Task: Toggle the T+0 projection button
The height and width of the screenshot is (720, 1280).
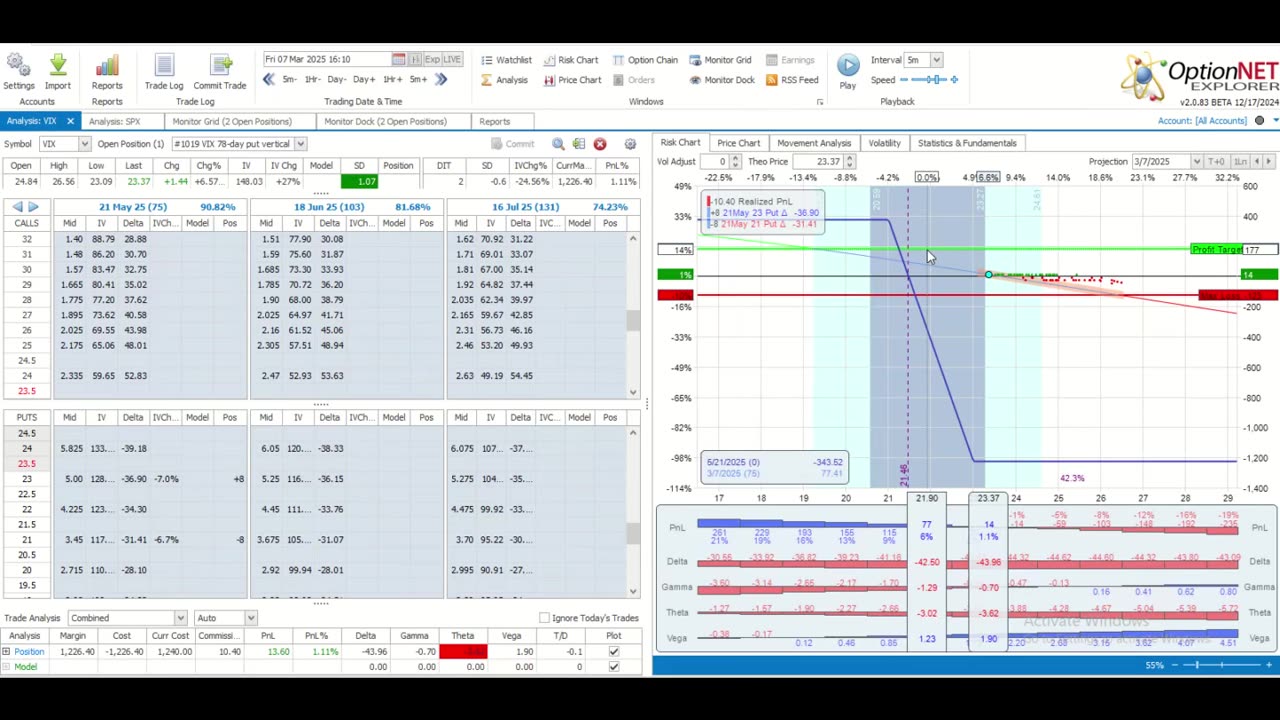Action: click(x=1217, y=162)
